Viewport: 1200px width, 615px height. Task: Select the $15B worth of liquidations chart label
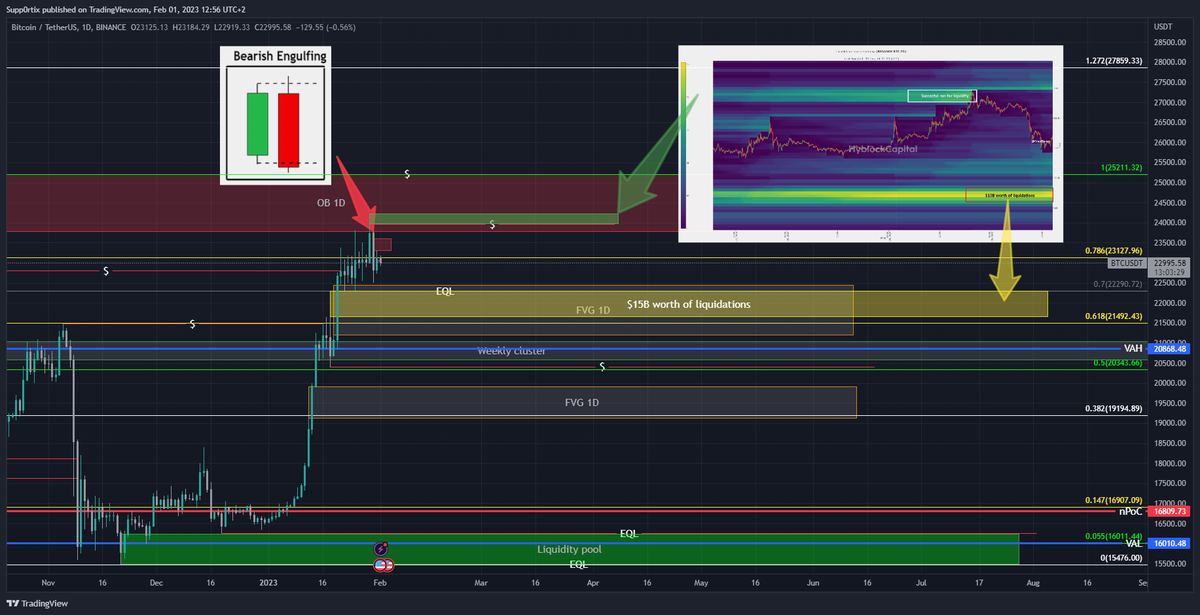[x=689, y=304]
